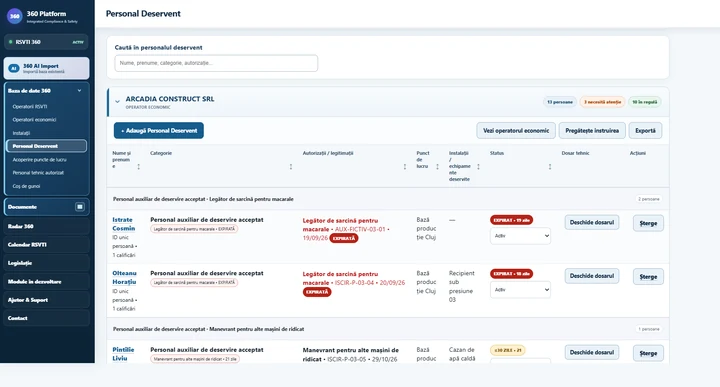
Task: Open Operatori RSVTI menu item
Action: point(30,107)
